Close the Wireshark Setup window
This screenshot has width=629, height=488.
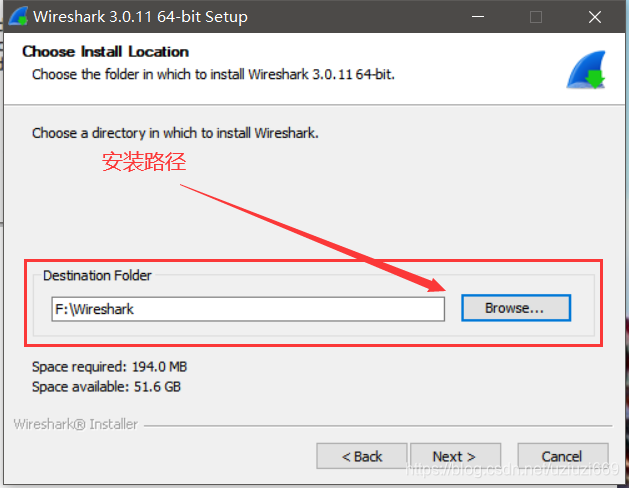pyautogui.click(x=595, y=17)
